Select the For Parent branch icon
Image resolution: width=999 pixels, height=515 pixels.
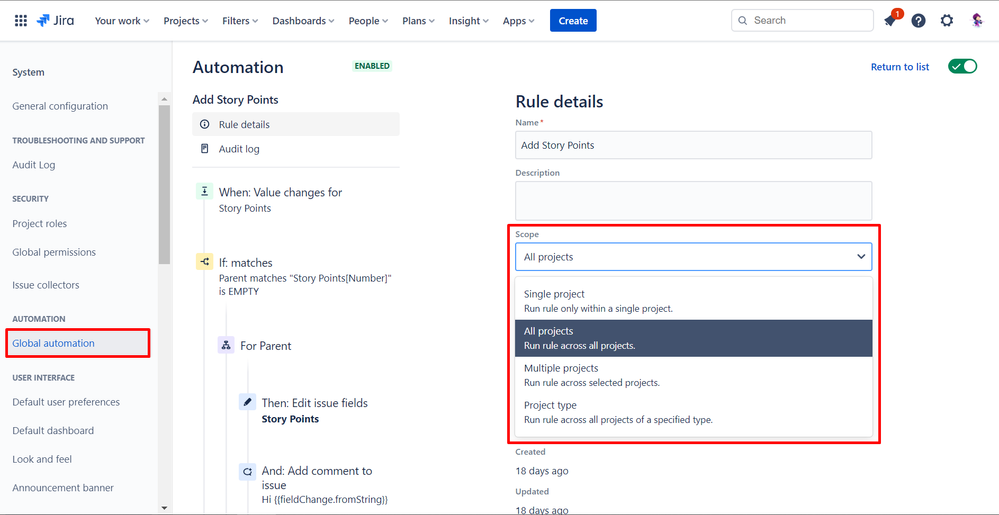coord(226,345)
